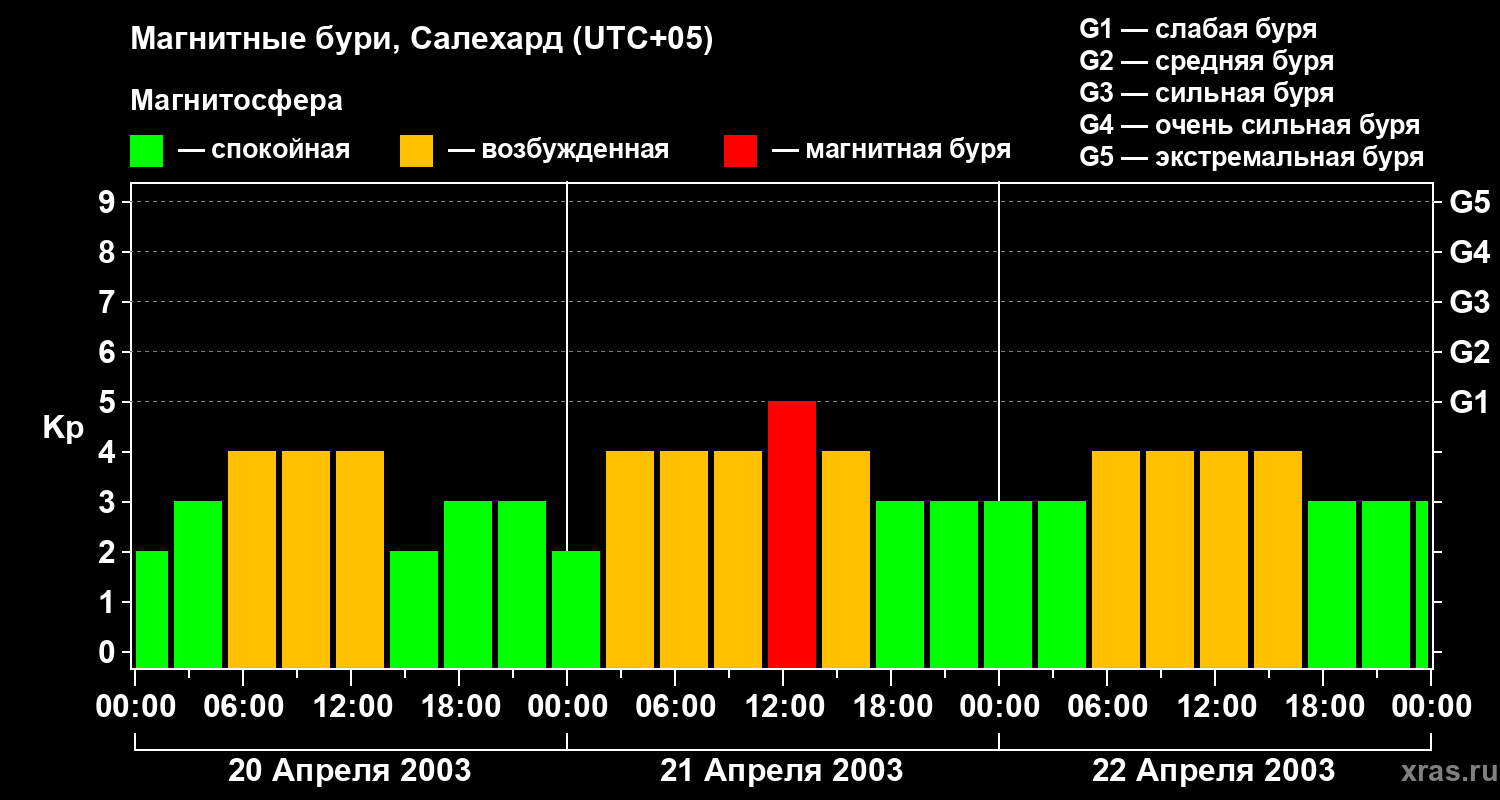Click the '06:00' tick label under 20 April
This screenshot has height=800, width=1500.
243,707
